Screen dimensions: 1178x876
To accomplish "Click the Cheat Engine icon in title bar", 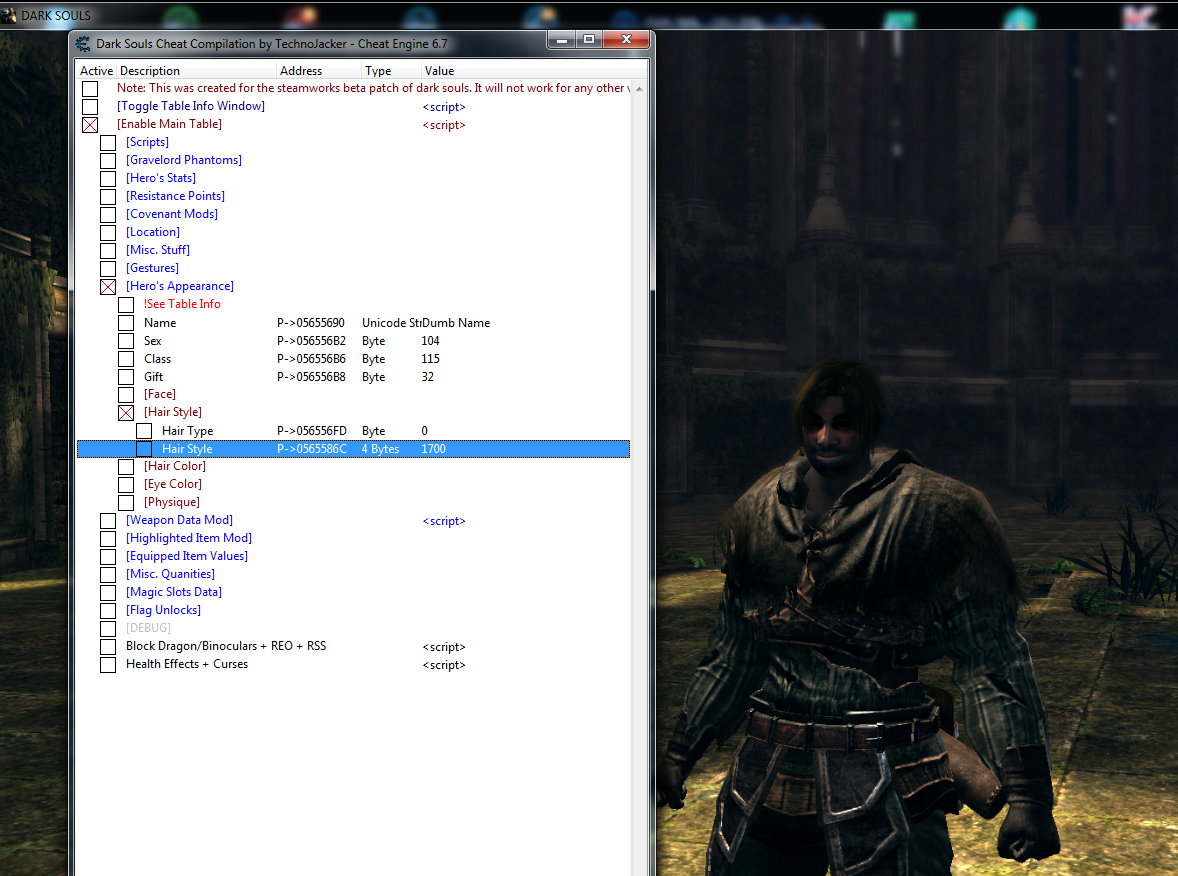I will 84,43.
